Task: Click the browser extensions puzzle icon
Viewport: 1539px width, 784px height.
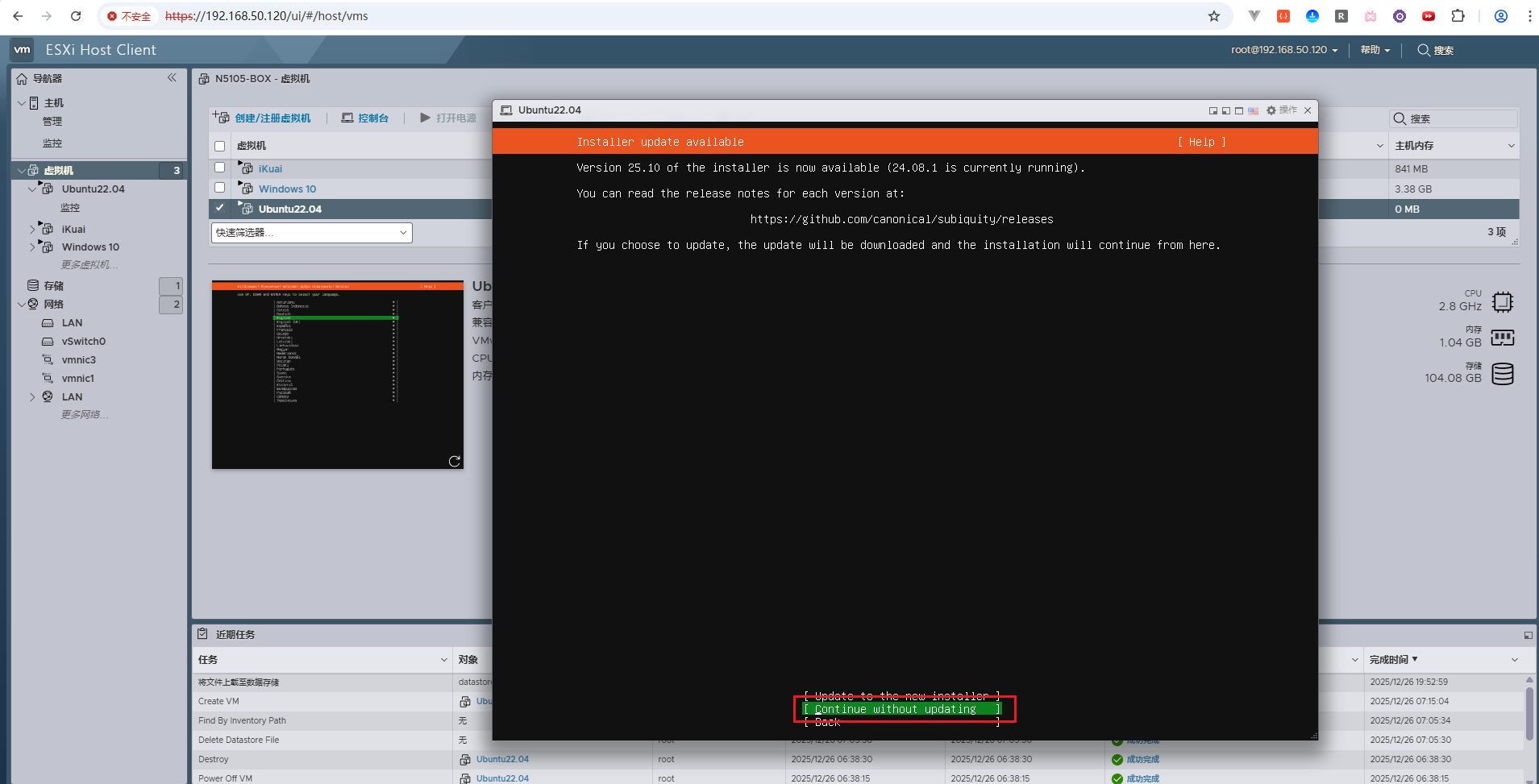Action: coord(1458,16)
